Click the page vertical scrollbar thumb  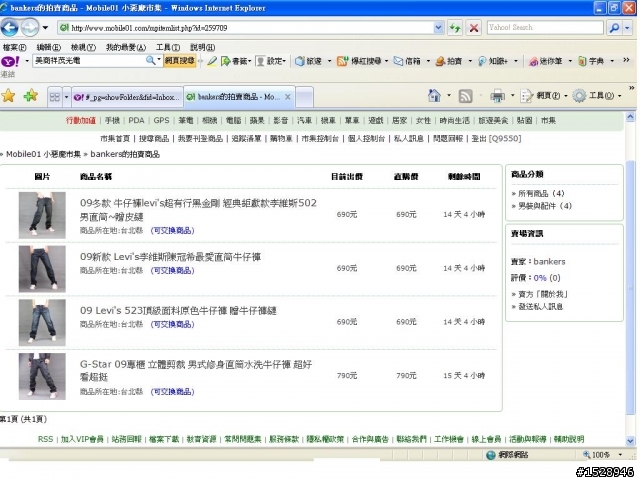630,288
